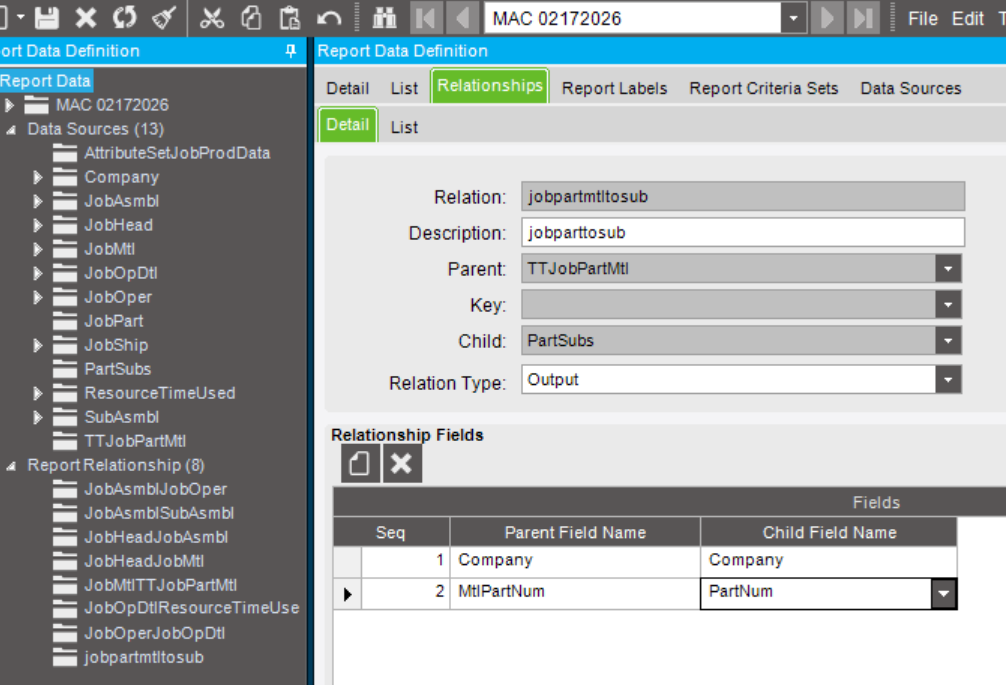The image size is (1006, 685).
Task: Expand the JobAsmbl tree node
Action: point(37,201)
